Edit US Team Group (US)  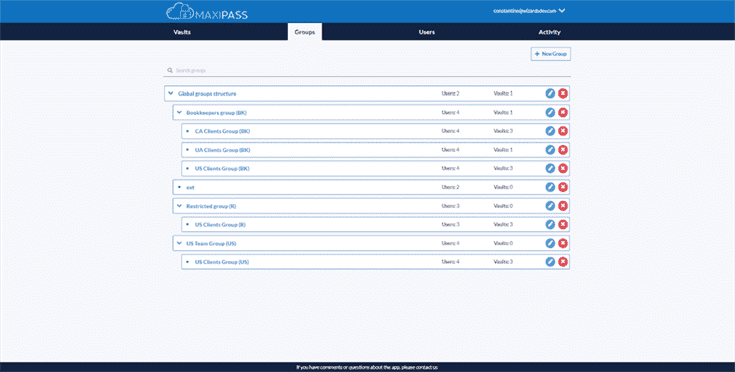tap(550, 243)
